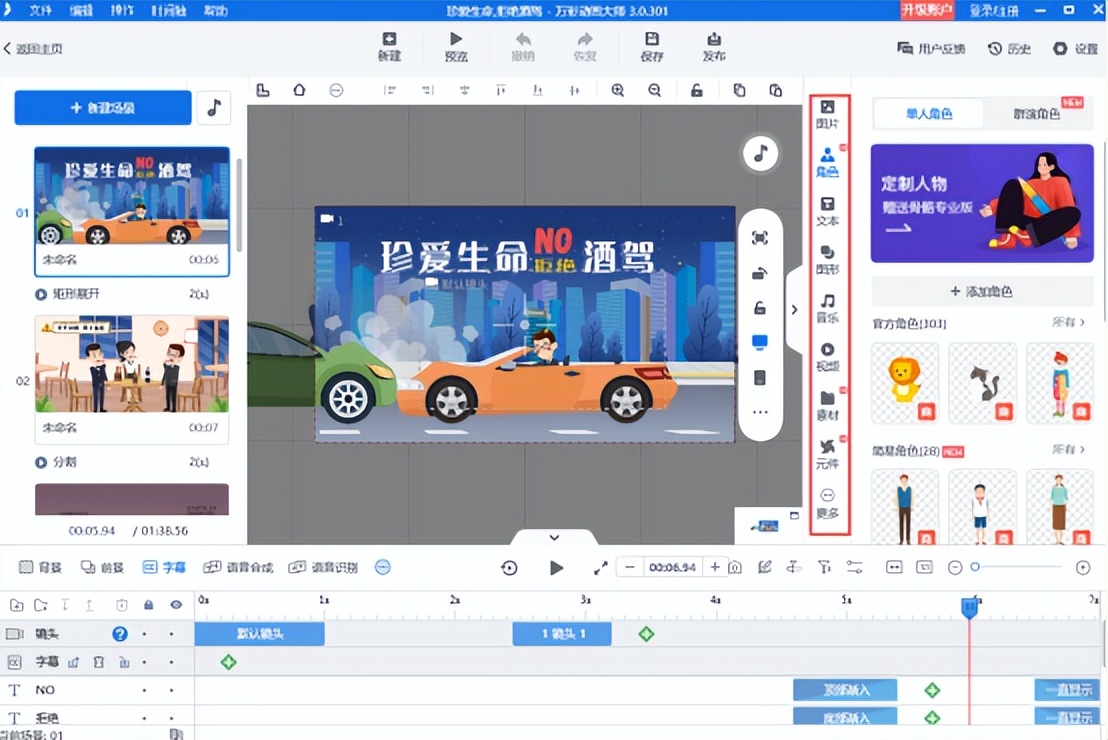Toggle the lock icon in the timeline header

[148, 604]
